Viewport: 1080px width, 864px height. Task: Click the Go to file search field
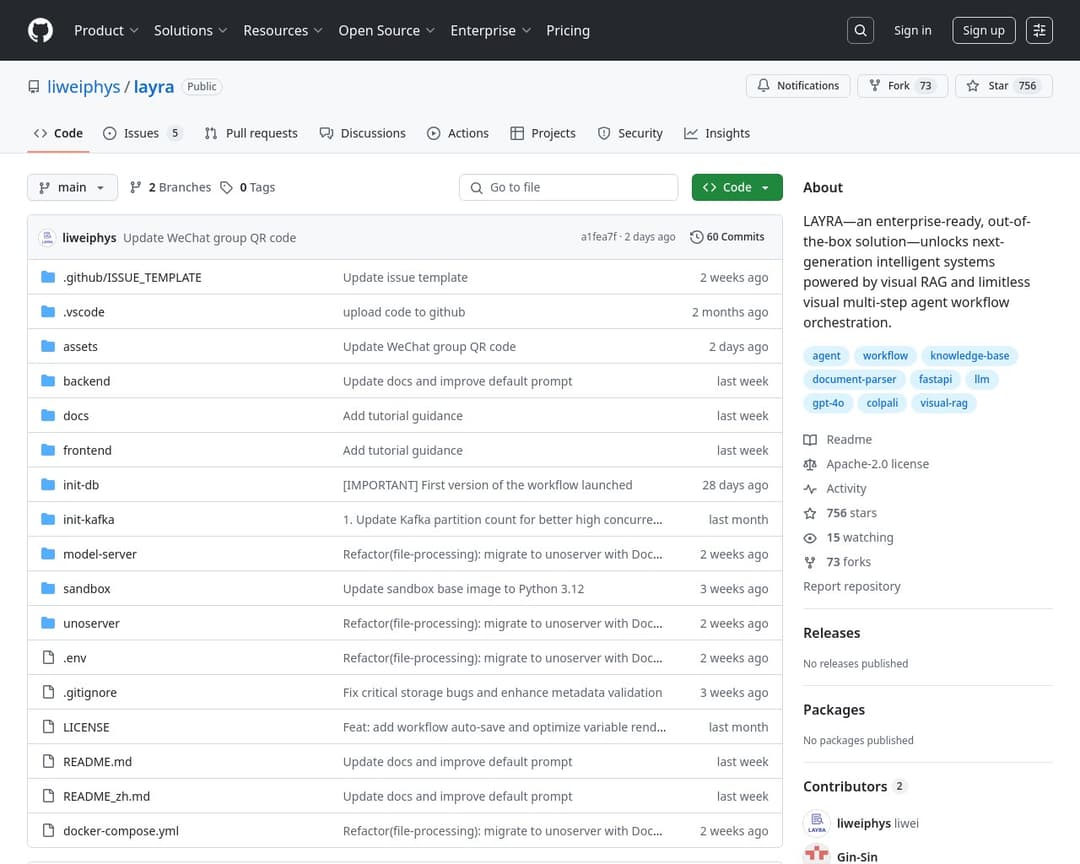(x=568, y=187)
